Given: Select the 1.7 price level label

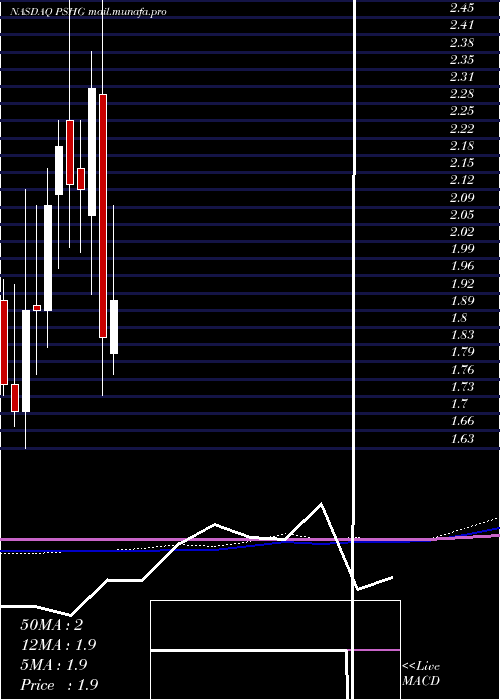Looking at the screenshot, I should pyautogui.click(x=458, y=404).
